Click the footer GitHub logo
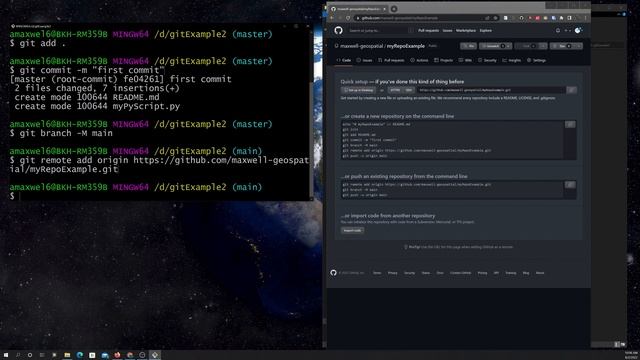The height and width of the screenshot is (360, 640). (x=333, y=273)
